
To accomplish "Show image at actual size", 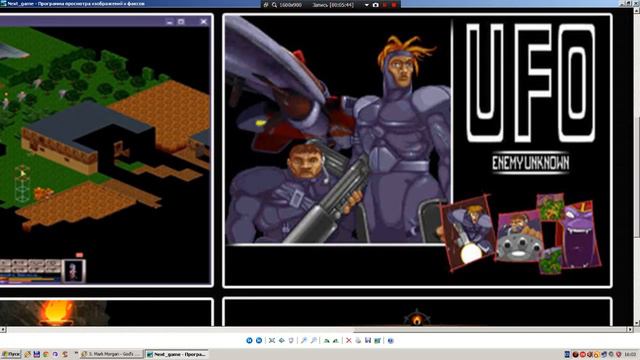I will (282, 340).
